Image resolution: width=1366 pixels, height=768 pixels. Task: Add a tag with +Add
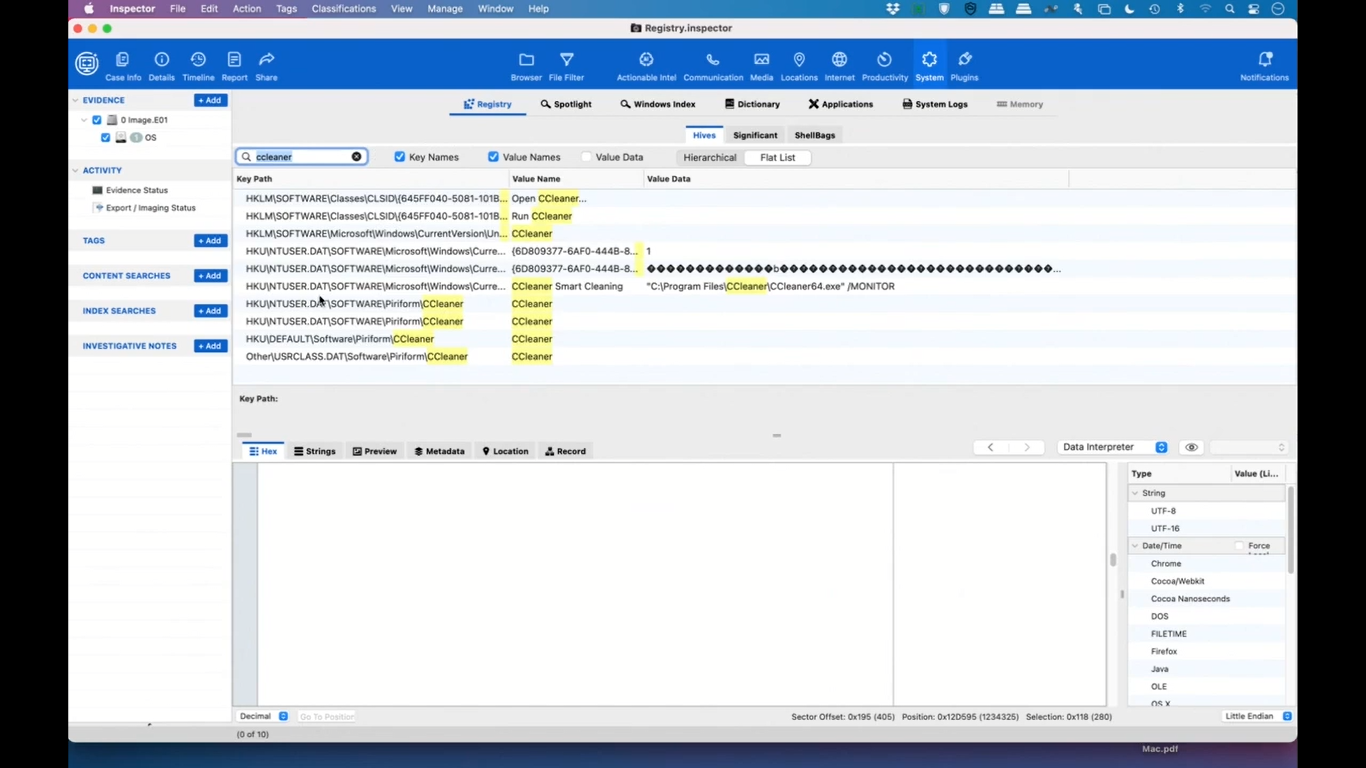coord(210,241)
